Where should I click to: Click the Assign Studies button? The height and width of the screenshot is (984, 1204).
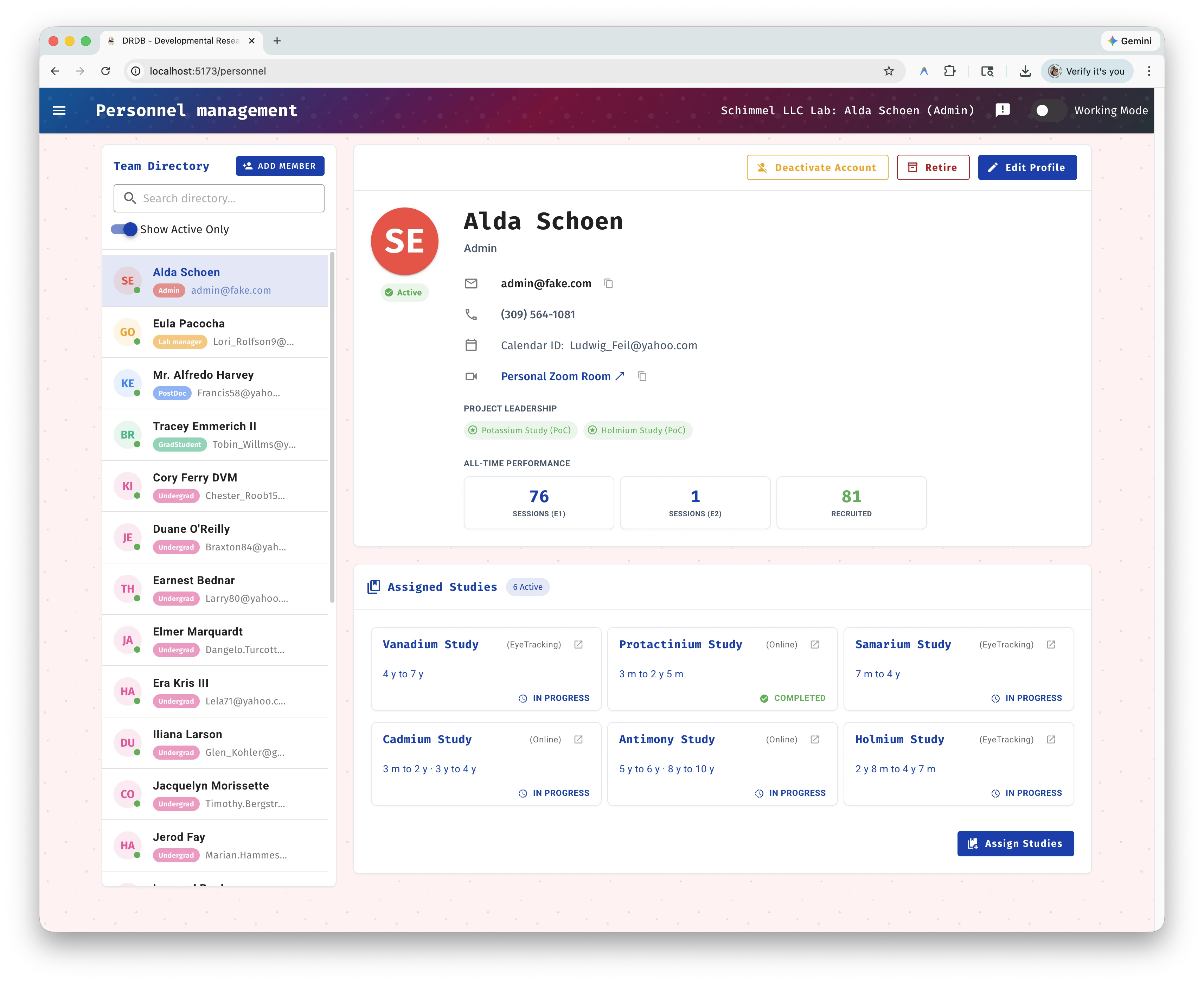pyautogui.click(x=1015, y=843)
